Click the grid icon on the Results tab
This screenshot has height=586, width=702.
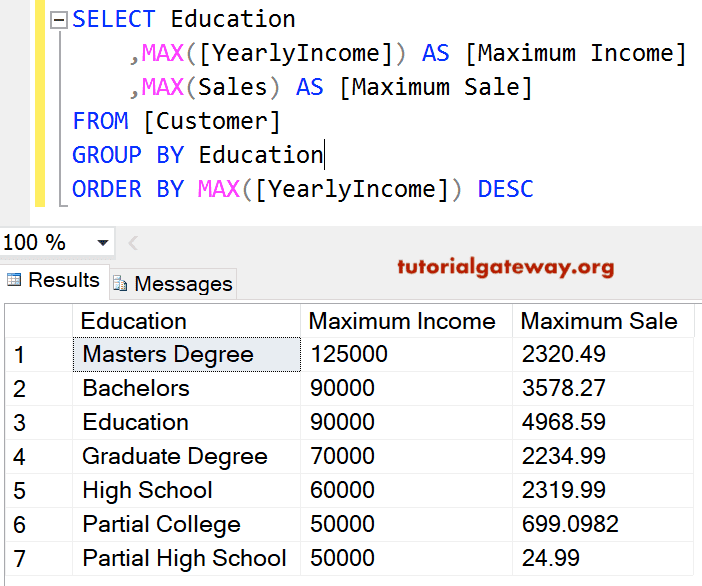(15, 281)
